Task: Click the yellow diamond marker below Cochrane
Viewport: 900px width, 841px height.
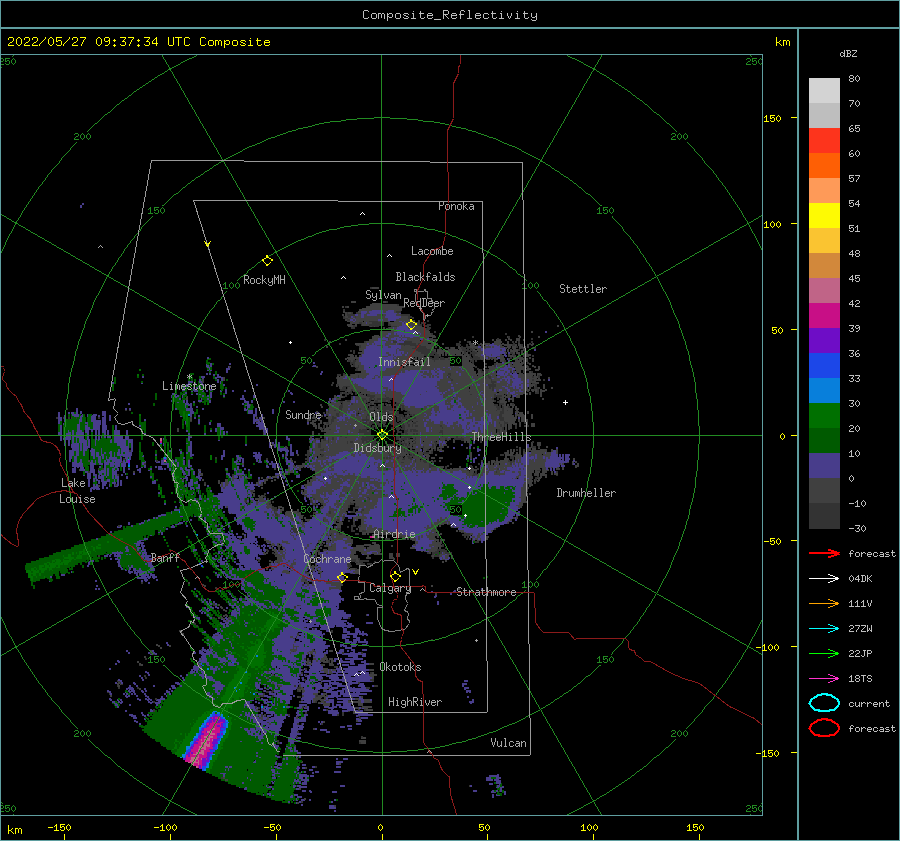Action: click(342, 577)
